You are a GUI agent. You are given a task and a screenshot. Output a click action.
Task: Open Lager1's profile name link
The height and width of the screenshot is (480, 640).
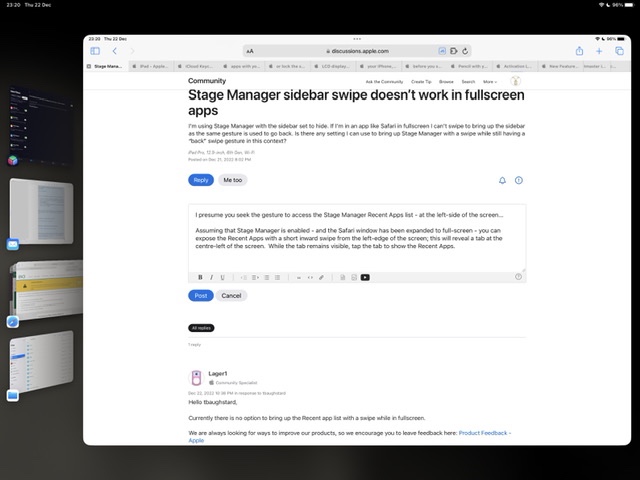218,373
